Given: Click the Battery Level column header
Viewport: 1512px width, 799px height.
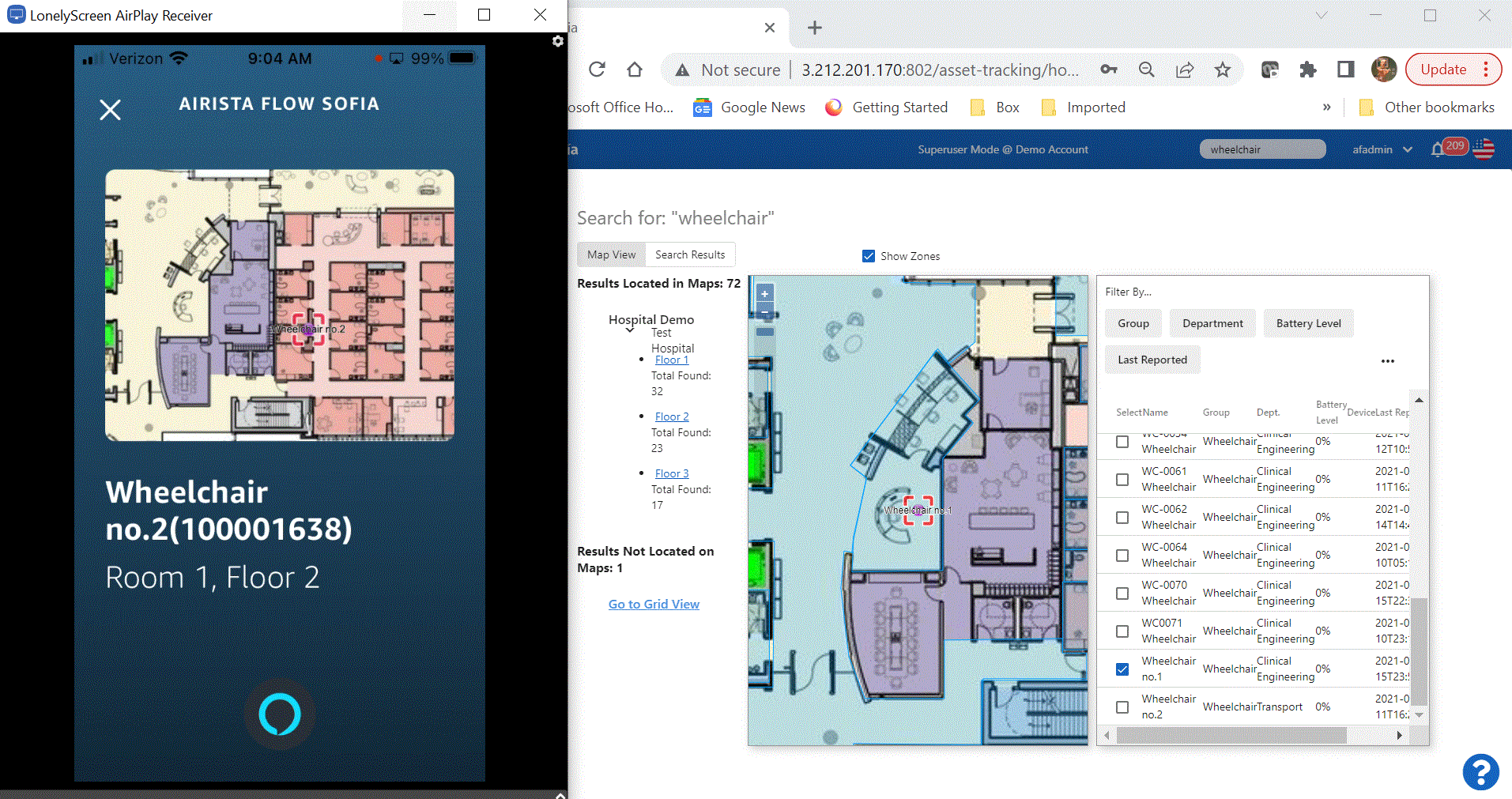Looking at the screenshot, I should [x=1330, y=412].
